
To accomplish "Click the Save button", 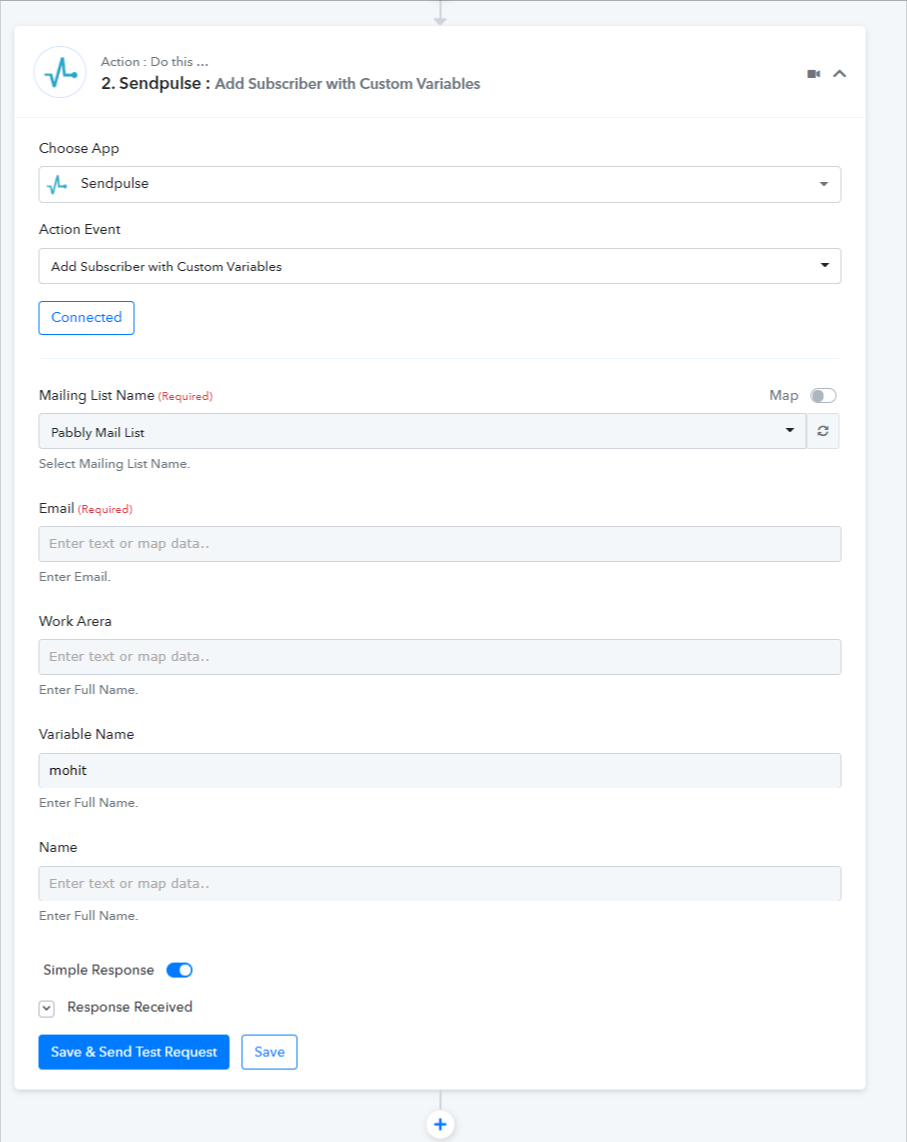I will click(x=269, y=1052).
